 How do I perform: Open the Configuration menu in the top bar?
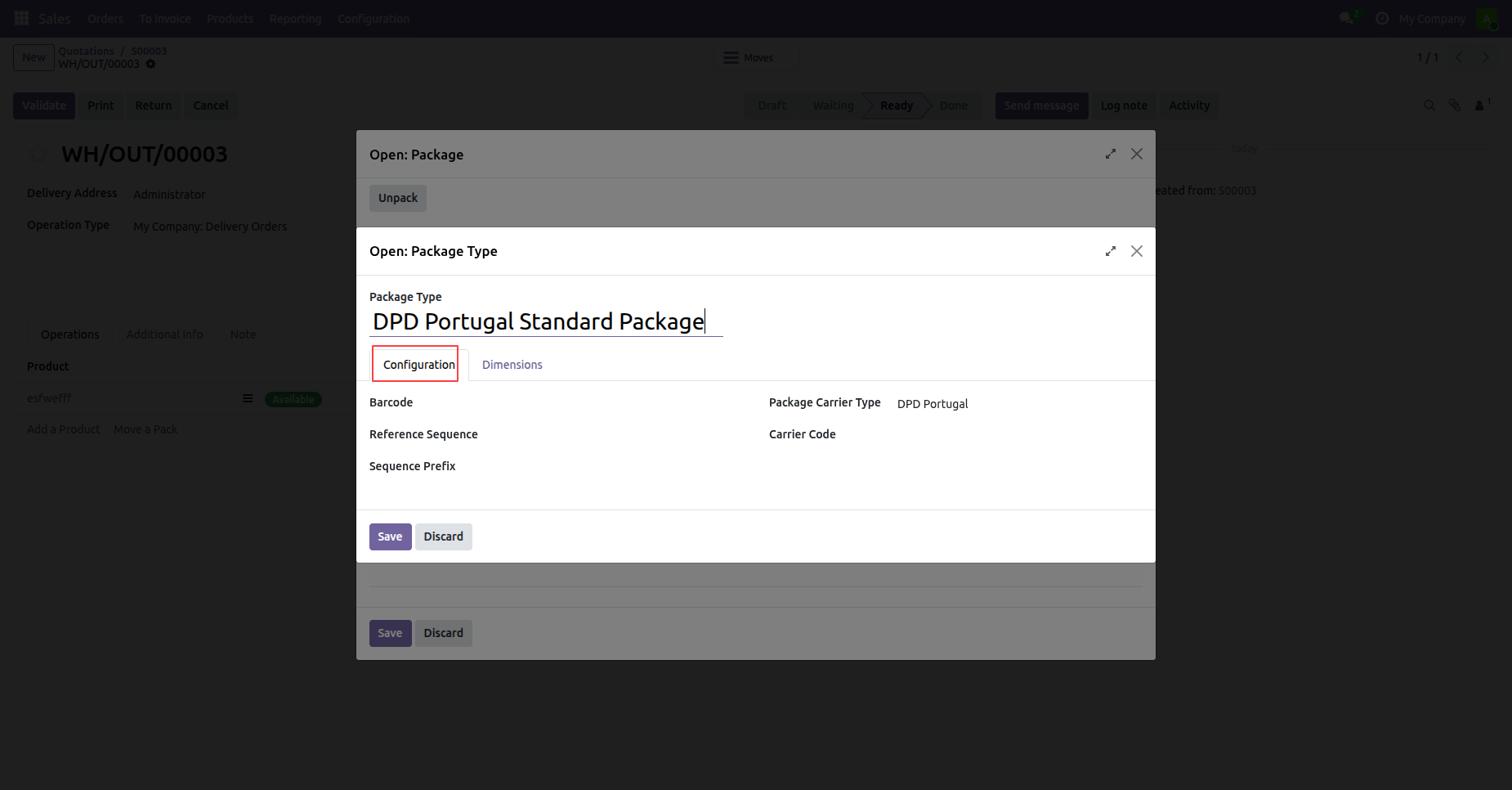click(x=374, y=18)
